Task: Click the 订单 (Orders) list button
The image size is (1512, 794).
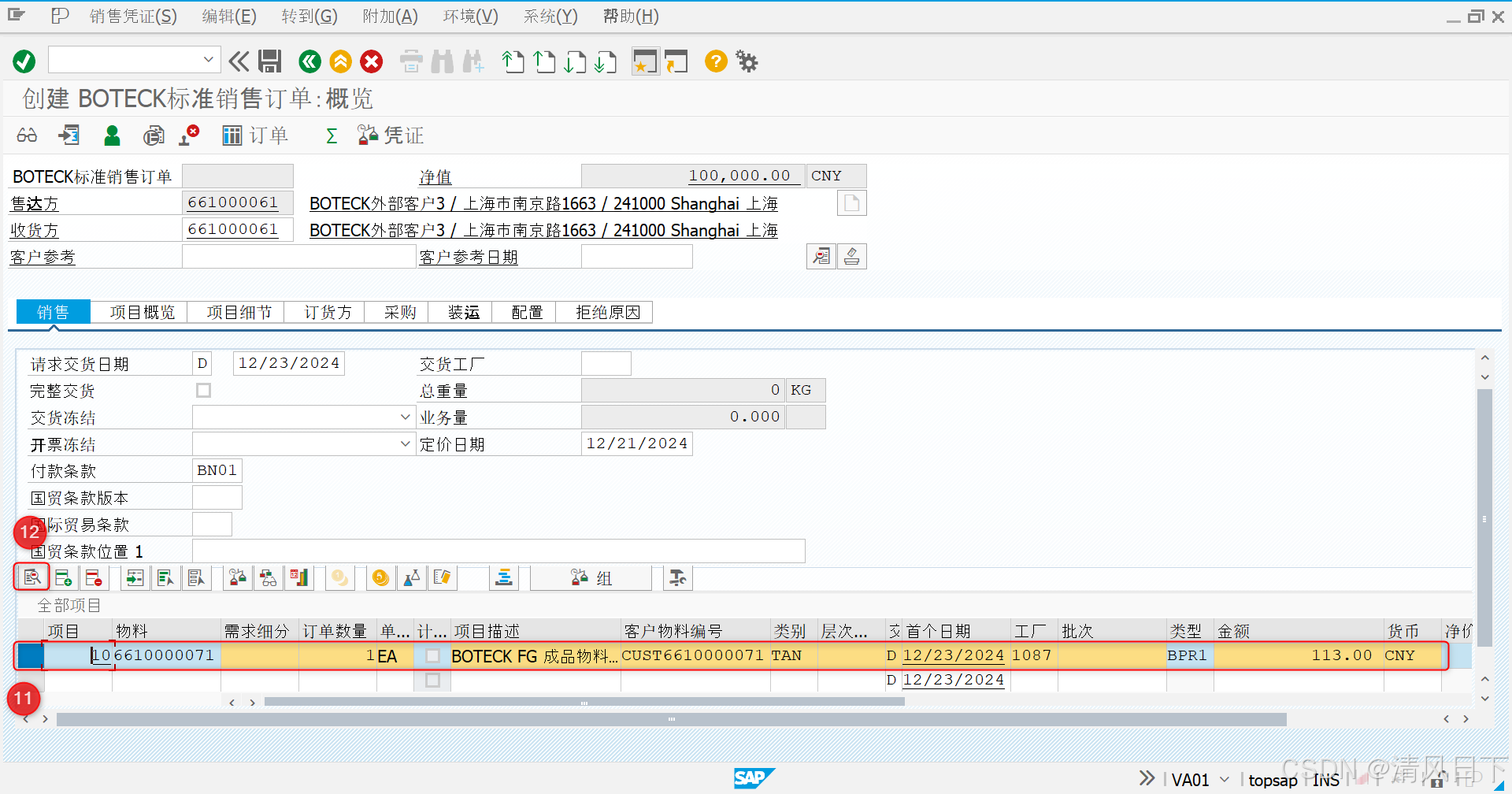Action: tap(255, 135)
